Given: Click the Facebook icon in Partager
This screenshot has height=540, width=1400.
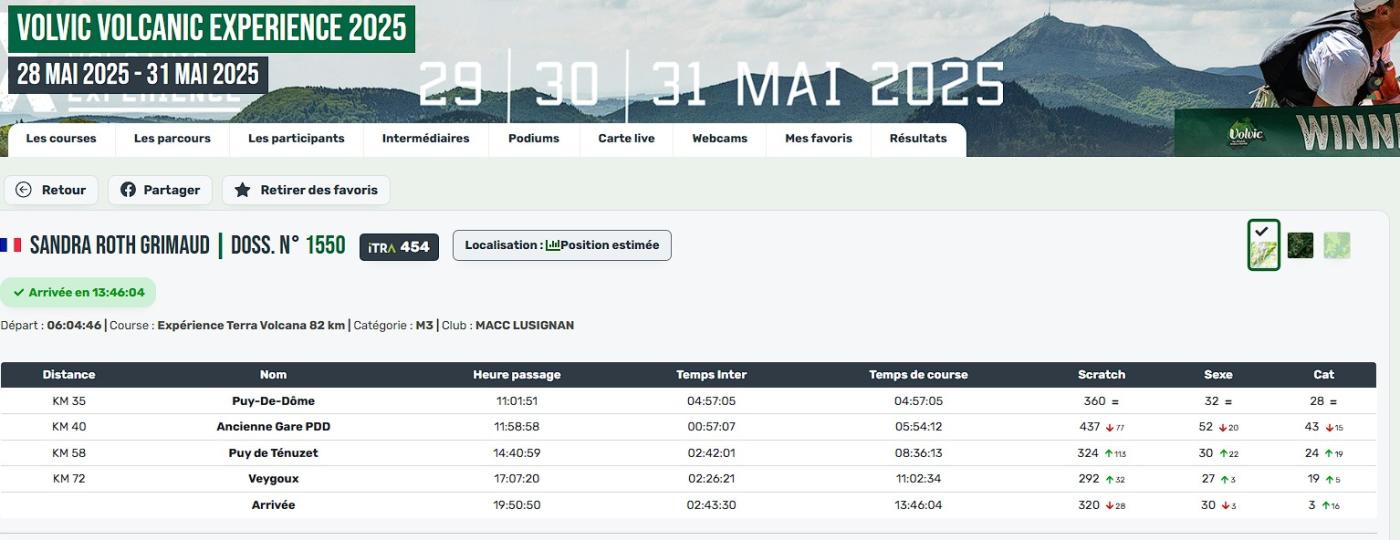Looking at the screenshot, I should click(128, 190).
